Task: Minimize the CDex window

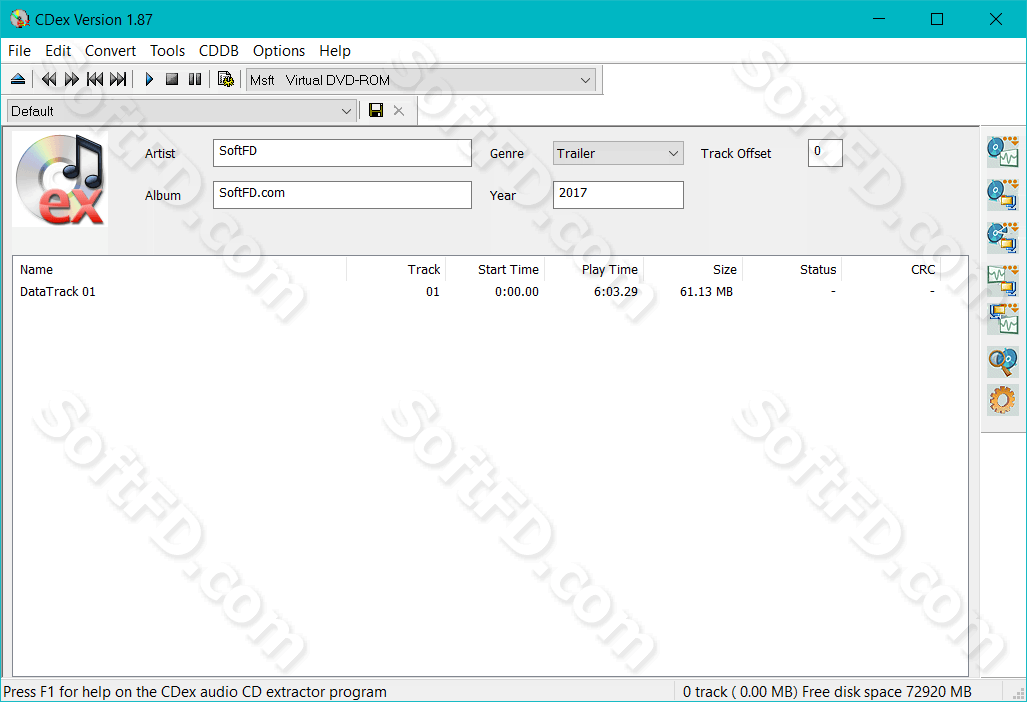Action: click(x=879, y=19)
